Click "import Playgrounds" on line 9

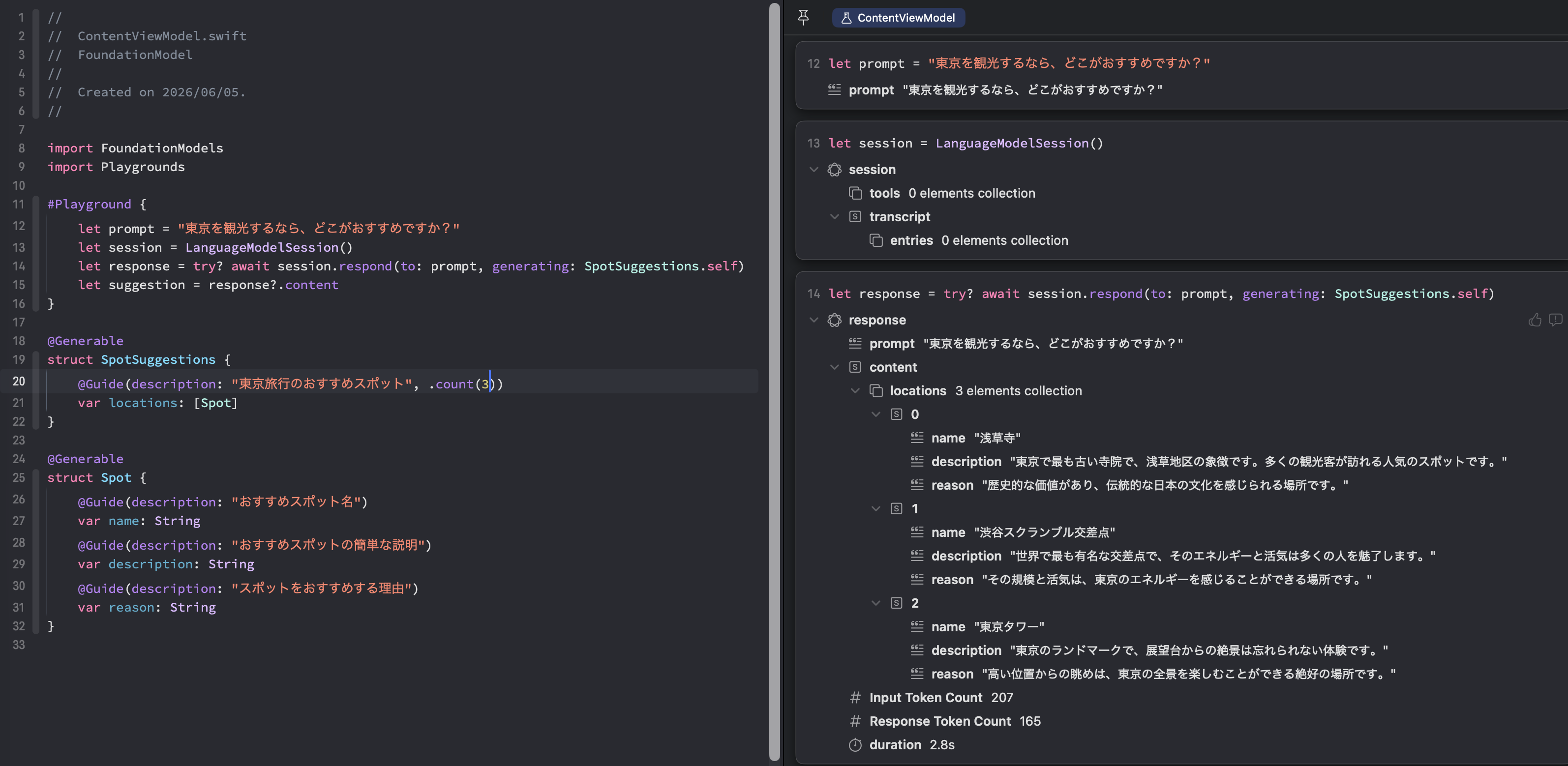click(116, 167)
